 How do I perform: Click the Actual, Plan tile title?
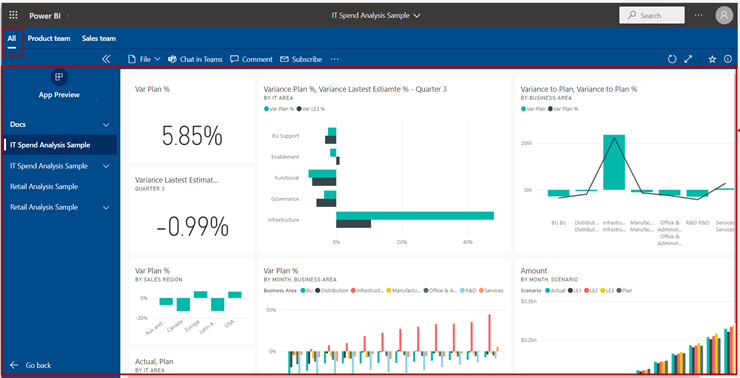click(154, 361)
